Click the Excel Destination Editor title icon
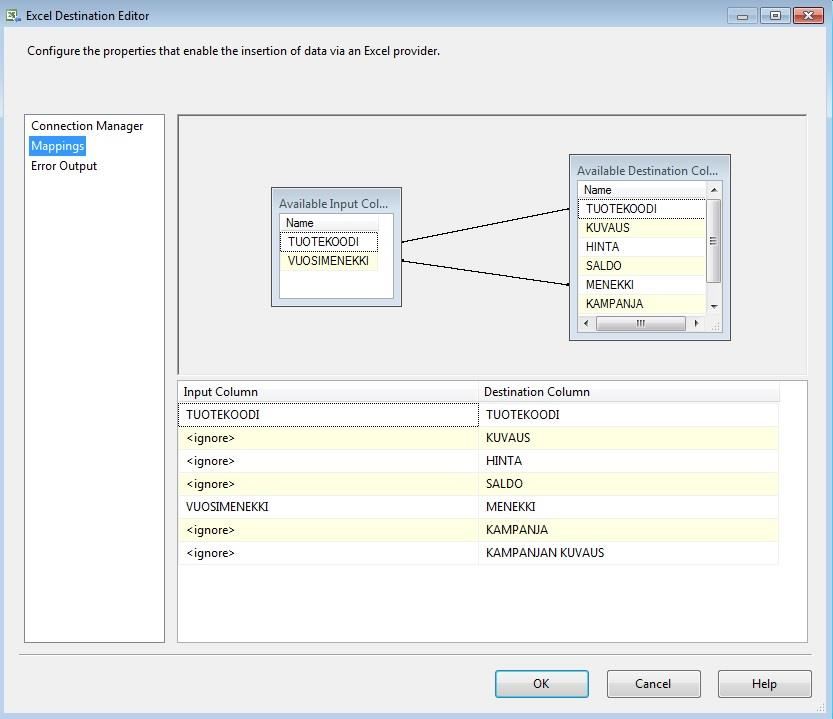Viewport: 833px width, 719px height. pyautogui.click(x=13, y=15)
